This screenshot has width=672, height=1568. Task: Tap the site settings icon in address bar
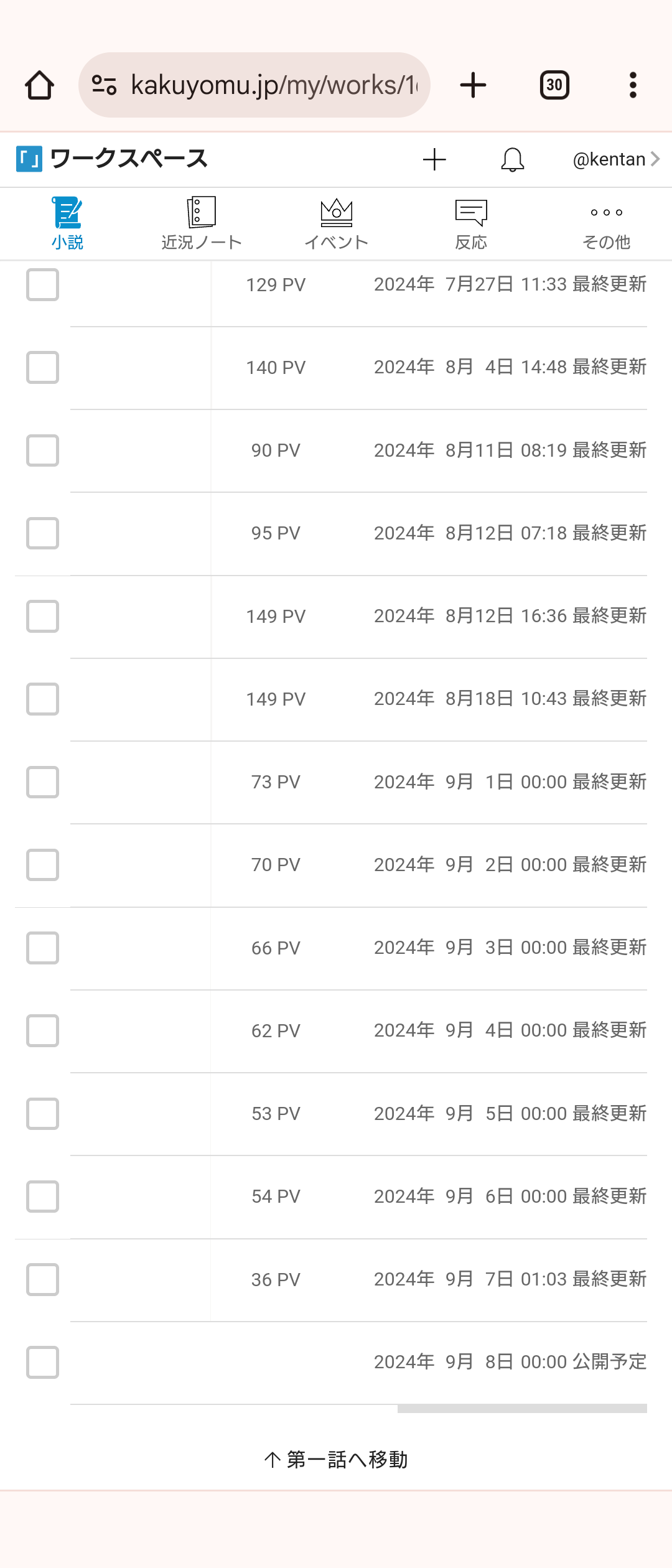point(104,85)
